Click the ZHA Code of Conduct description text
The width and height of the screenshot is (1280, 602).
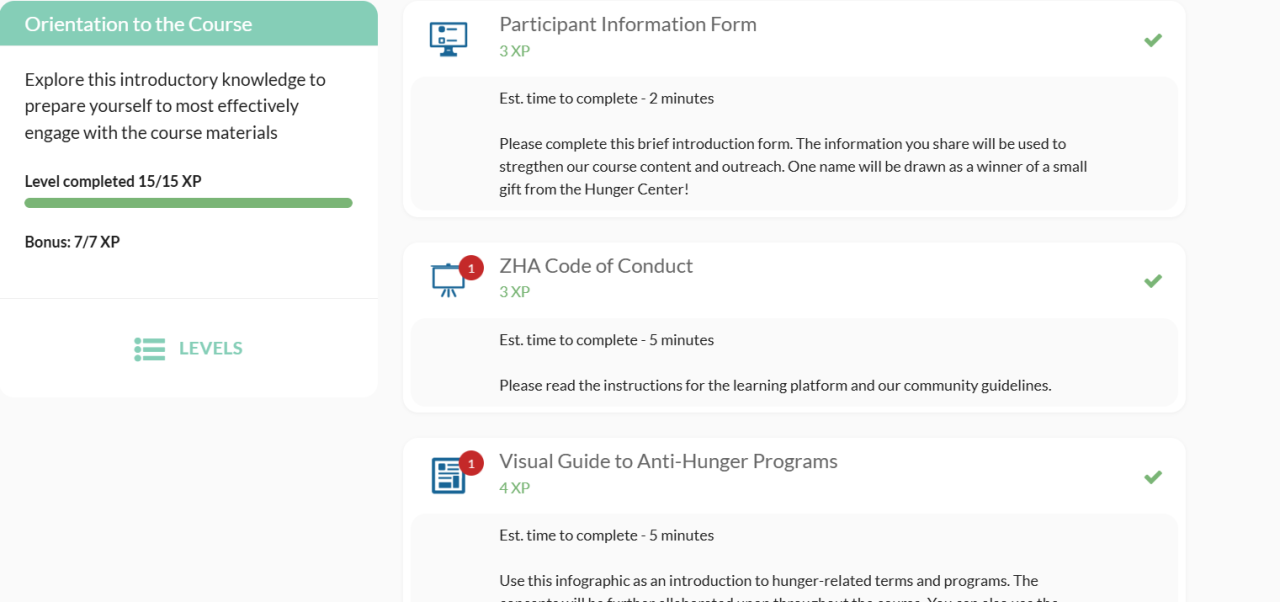(775, 385)
